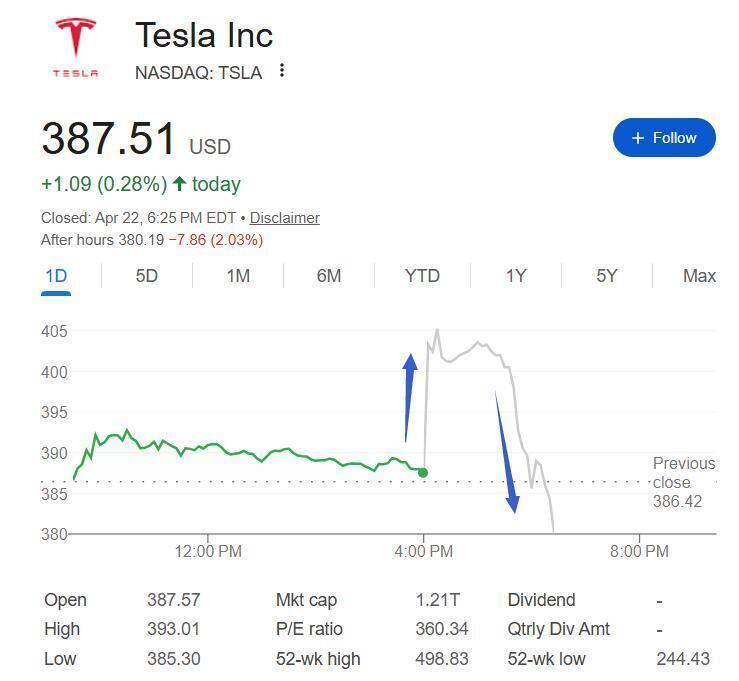View the 1Y chart range
Image resolution: width=739 pixels, height=681 pixels.
click(x=516, y=276)
